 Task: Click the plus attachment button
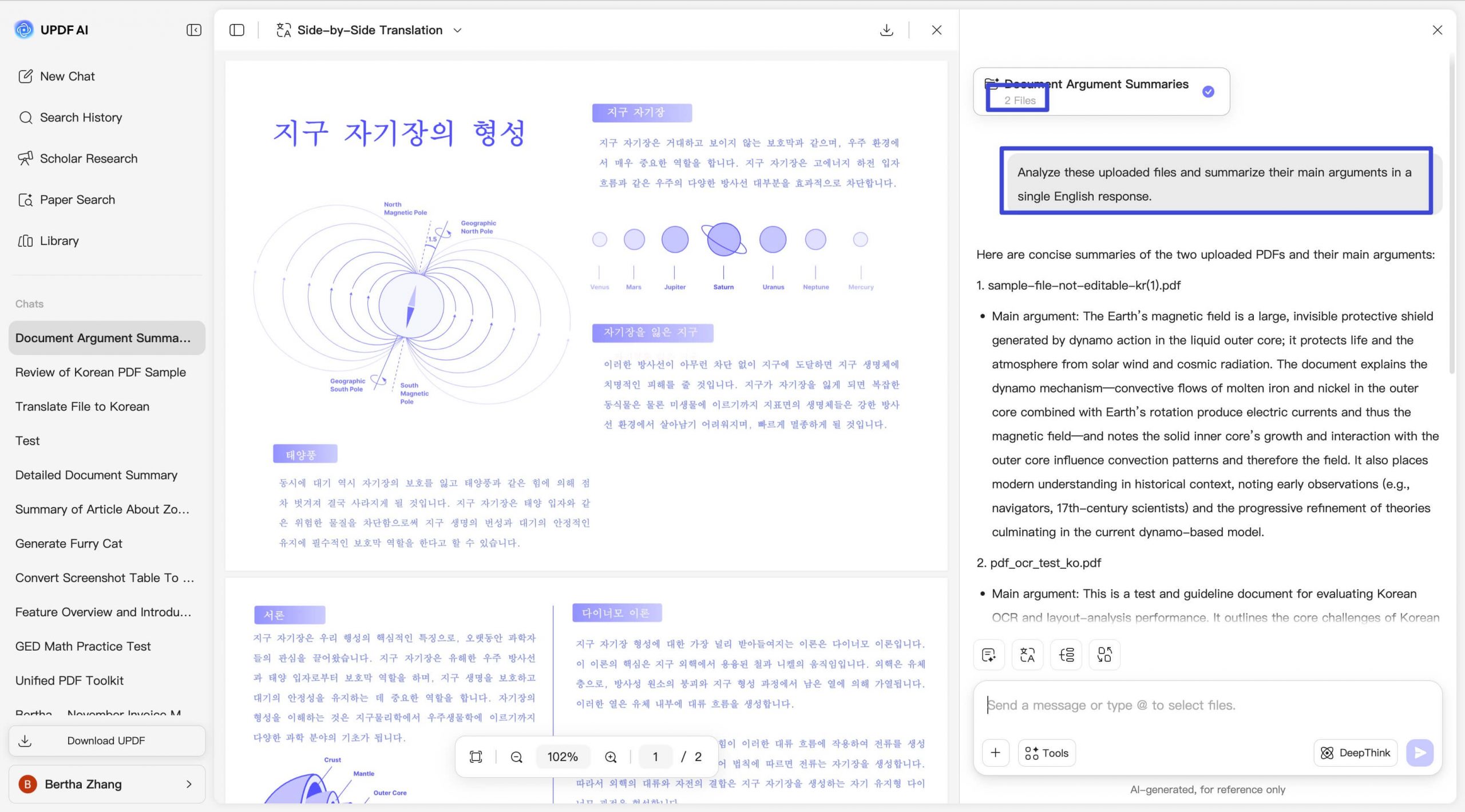996,752
